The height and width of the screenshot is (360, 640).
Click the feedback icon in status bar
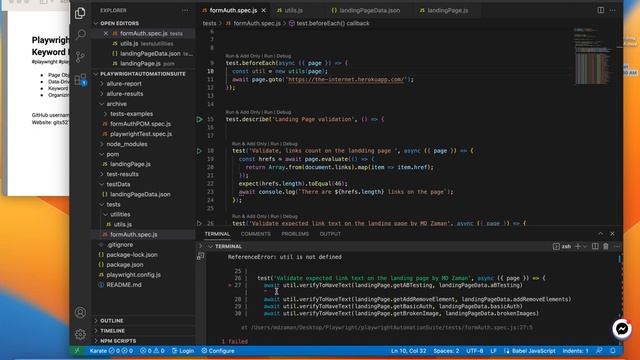point(599,351)
